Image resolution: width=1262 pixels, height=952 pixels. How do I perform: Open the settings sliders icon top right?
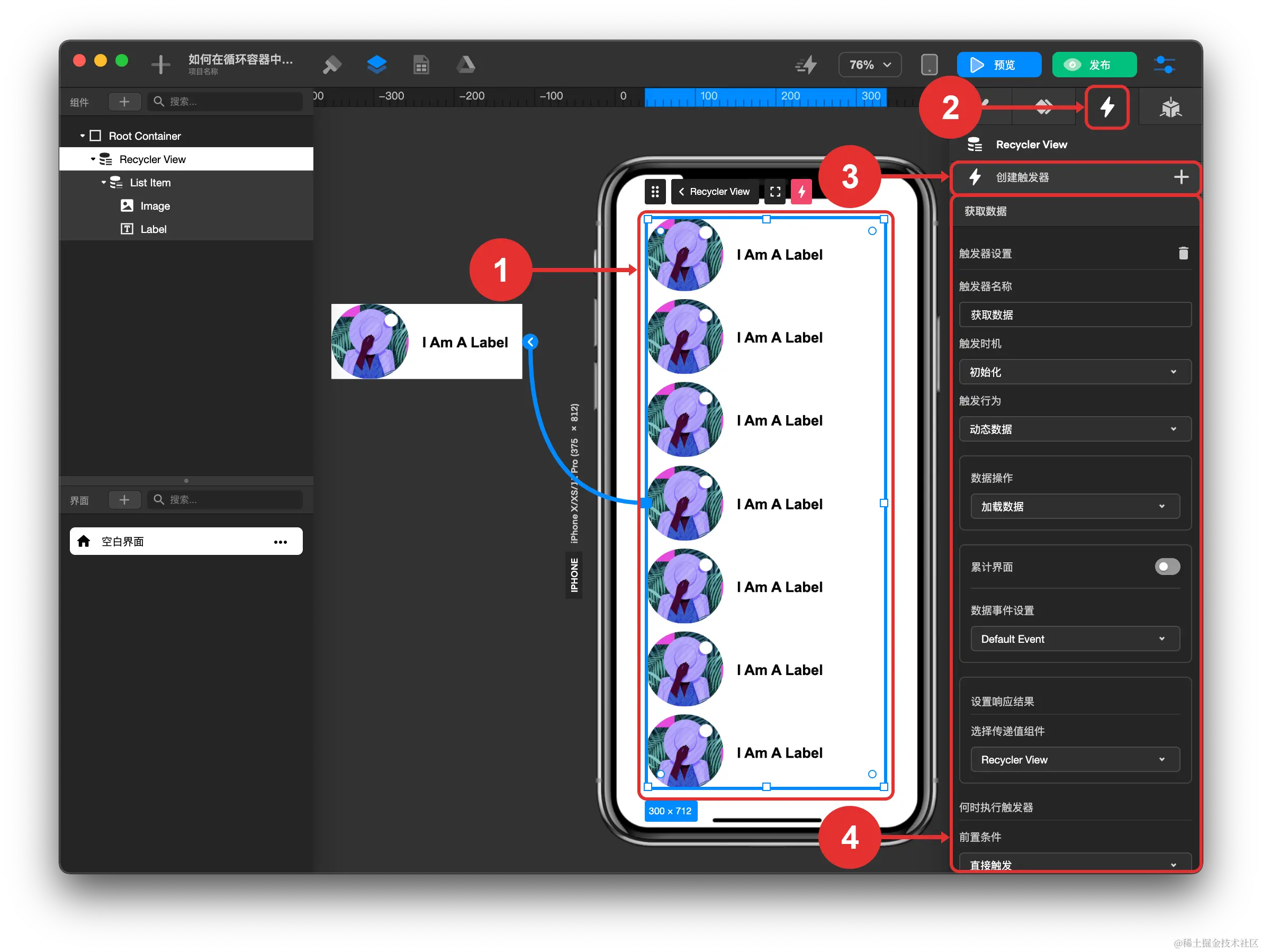click(1164, 65)
